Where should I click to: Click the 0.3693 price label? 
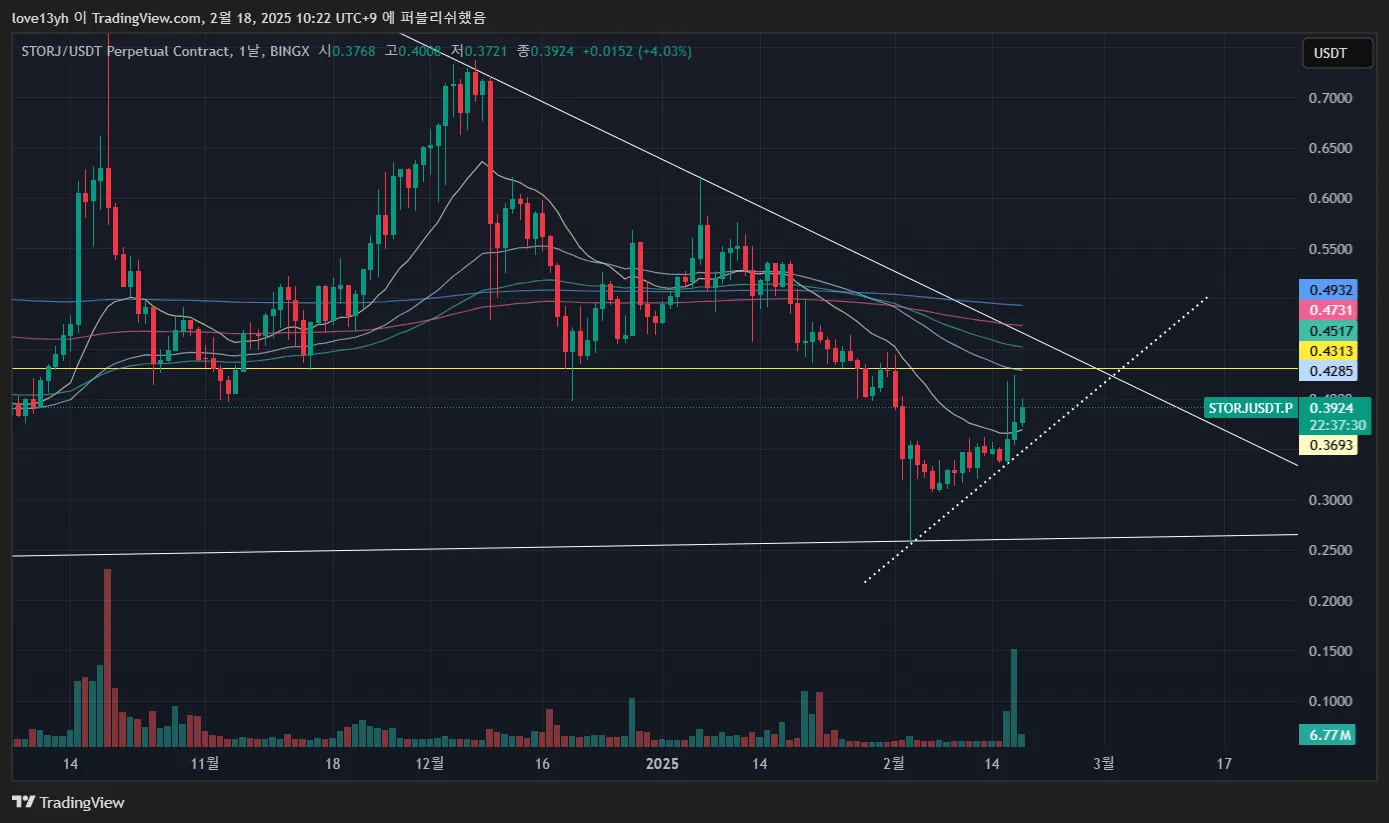pyautogui.click(x=1327, y=446)
